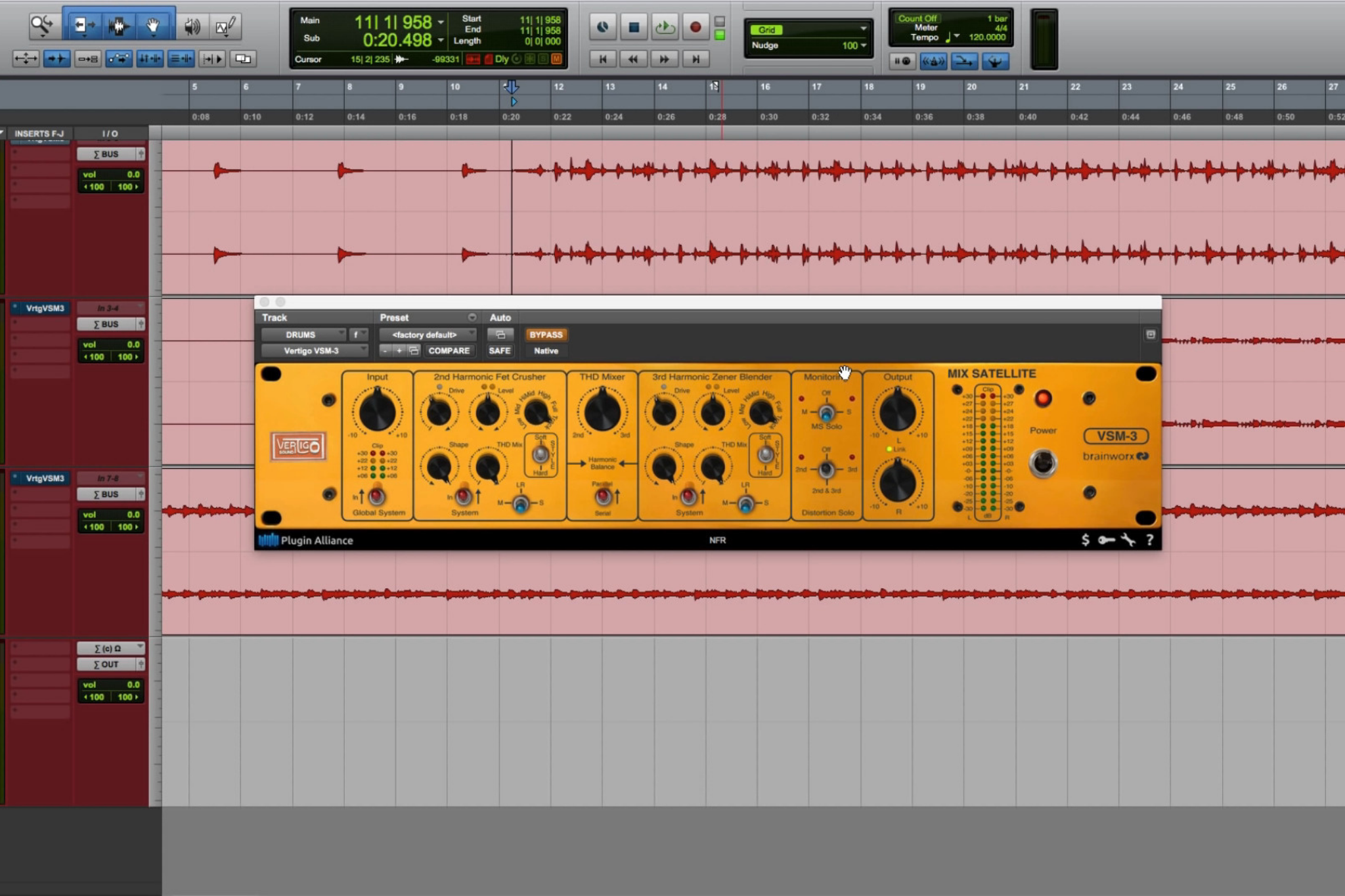Click the BYPASS button
The height and width of the screenshot is (896, 1345).
pyautogui.click(x=546, y=335)
